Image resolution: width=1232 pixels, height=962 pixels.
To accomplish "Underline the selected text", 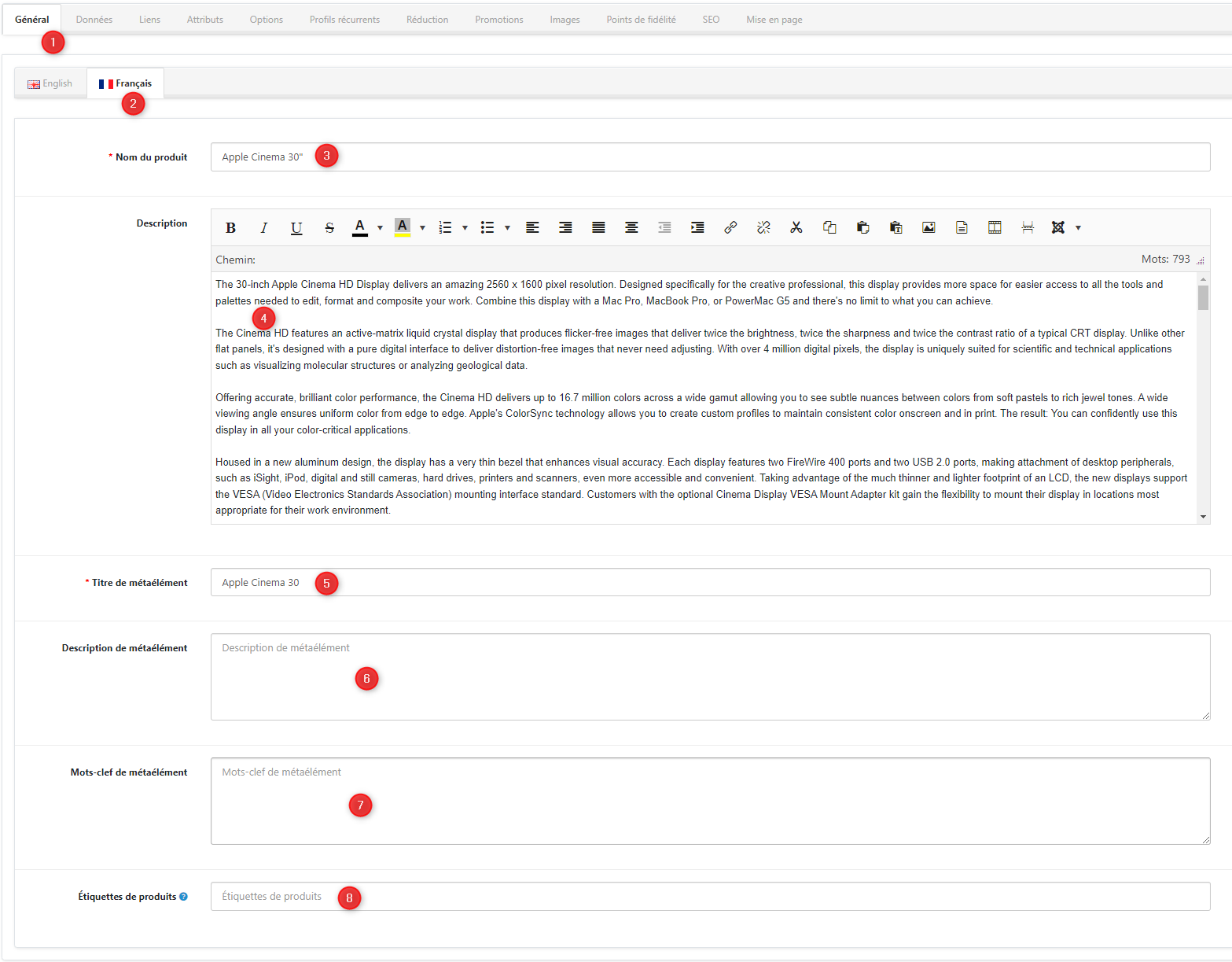I will coord(296,228).
